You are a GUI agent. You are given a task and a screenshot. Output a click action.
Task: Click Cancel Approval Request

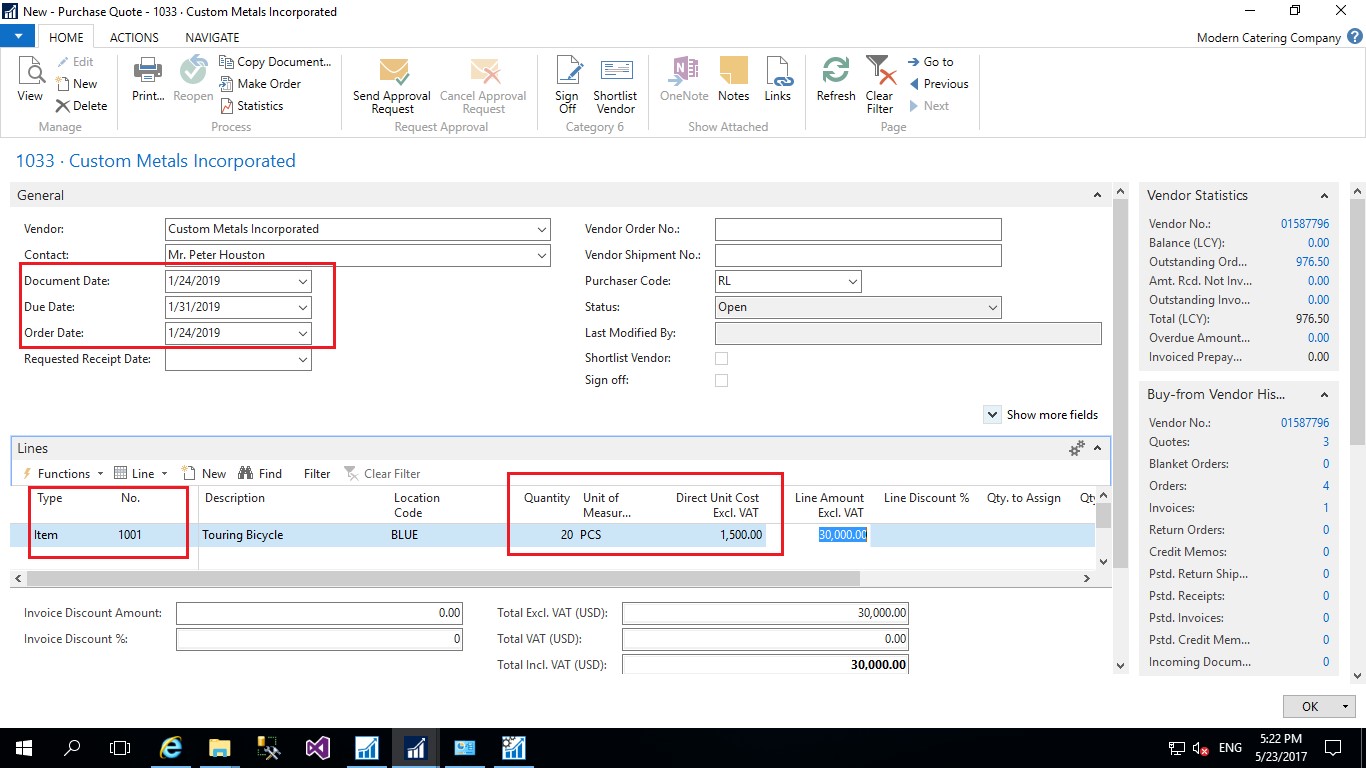[x=483, y=86]
